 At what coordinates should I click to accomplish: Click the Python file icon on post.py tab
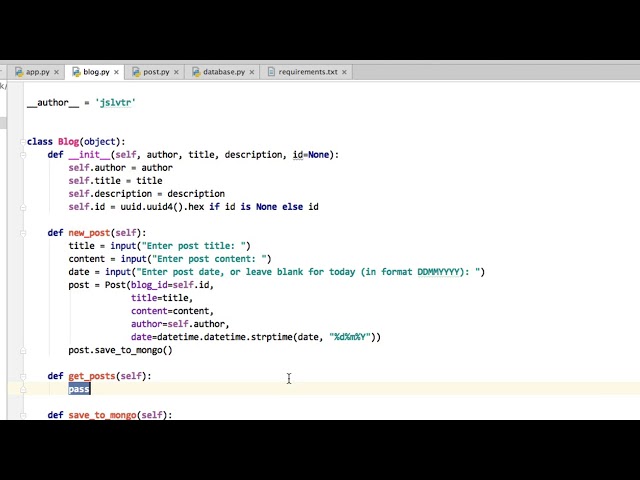(136, 72)
